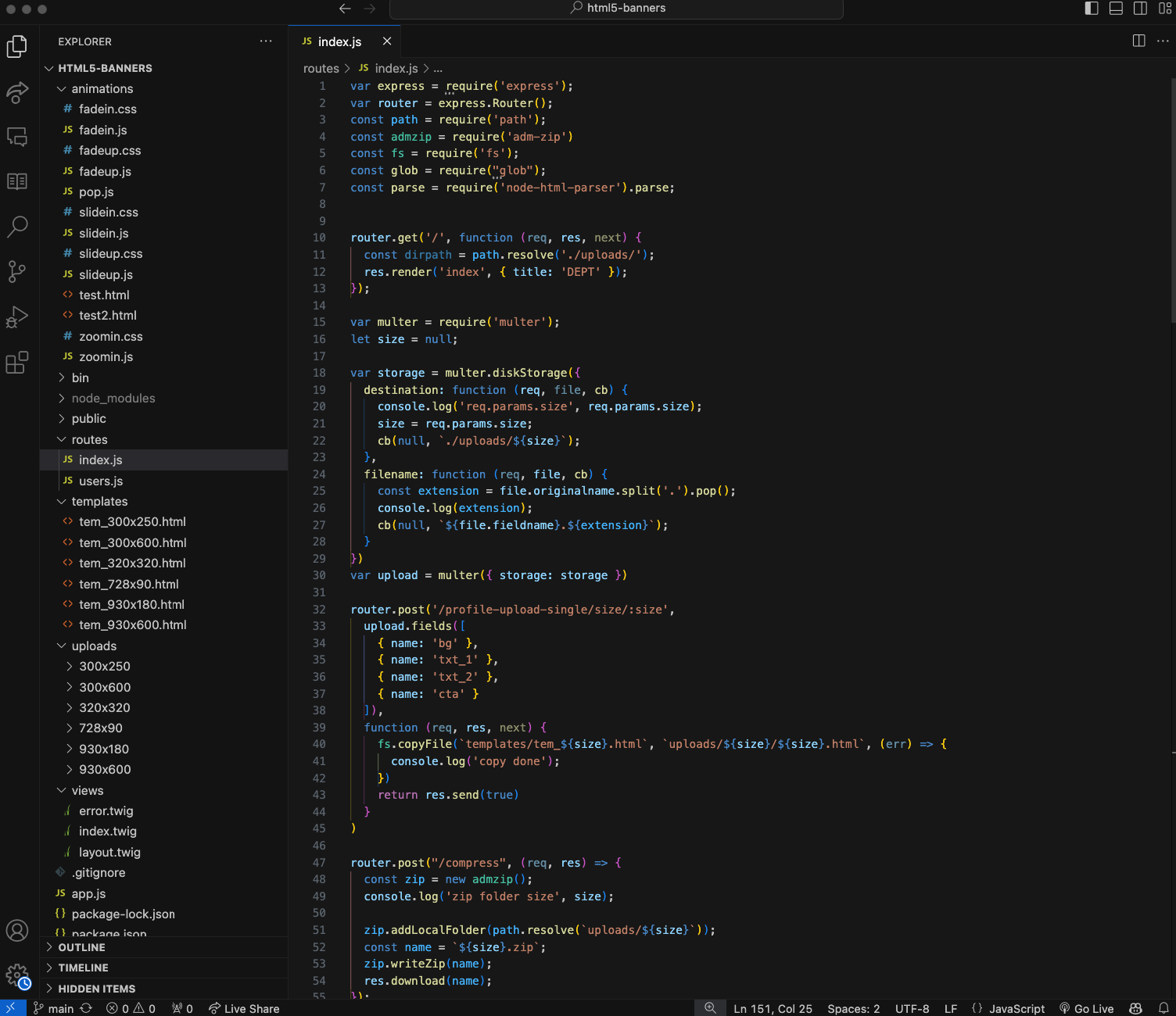Click the html5-banners command center search box

pos(616,9)
